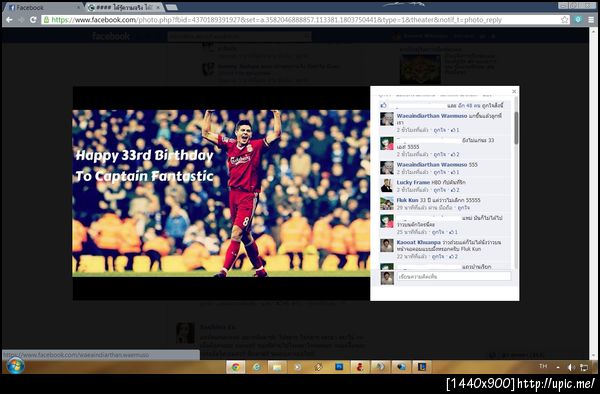This screenshot has height=394, width=600.
Task: Click the address bar URL field
Action: point(301,20)
